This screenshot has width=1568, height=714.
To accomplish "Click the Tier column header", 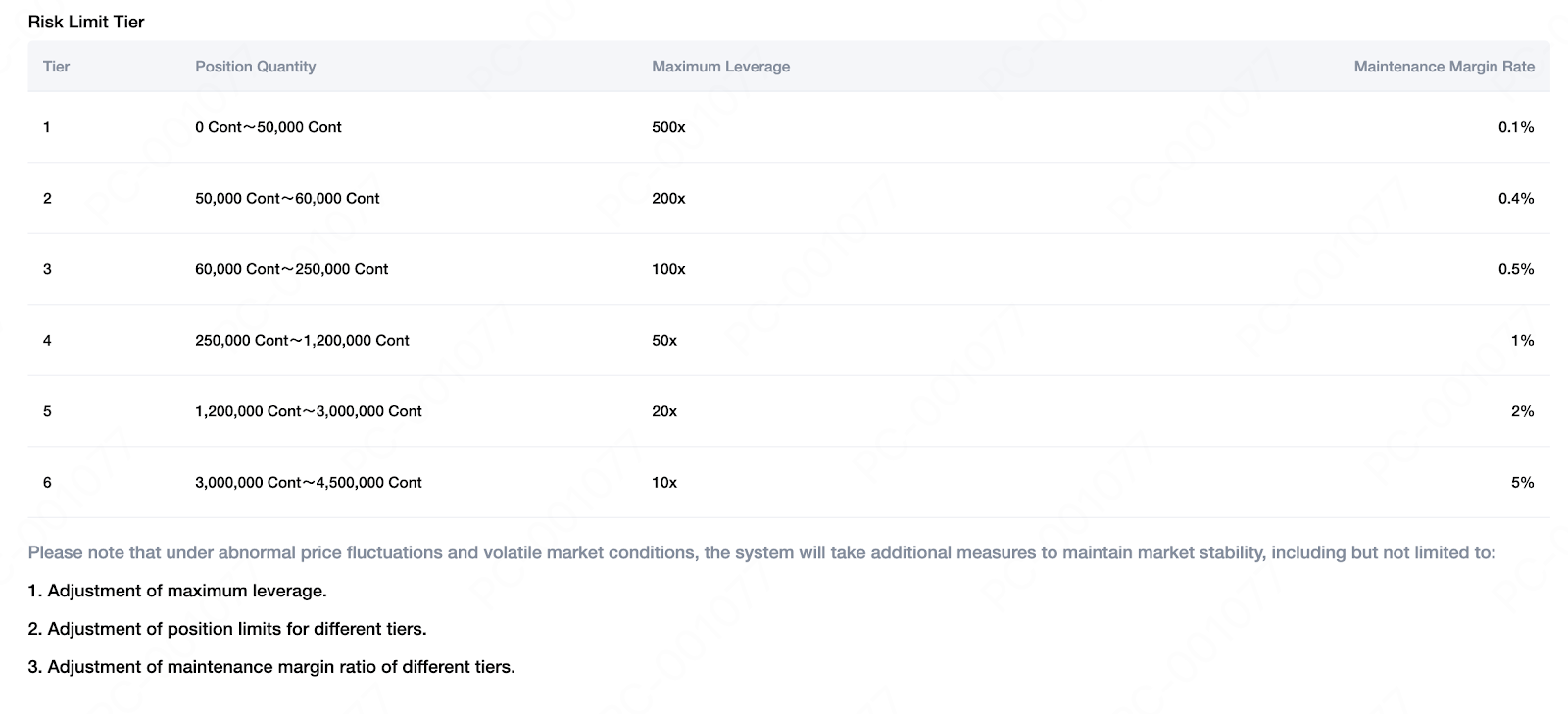I will (x=56, y=67).
